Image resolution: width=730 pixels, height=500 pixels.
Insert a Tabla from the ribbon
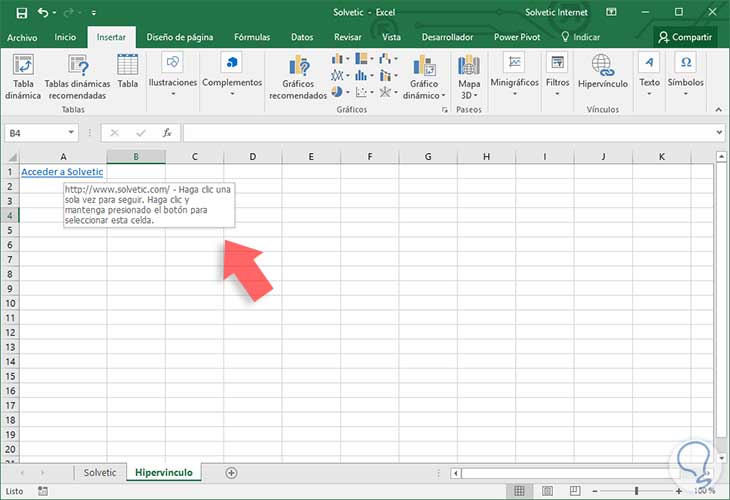pyautogui.click(x=127, y=71)
